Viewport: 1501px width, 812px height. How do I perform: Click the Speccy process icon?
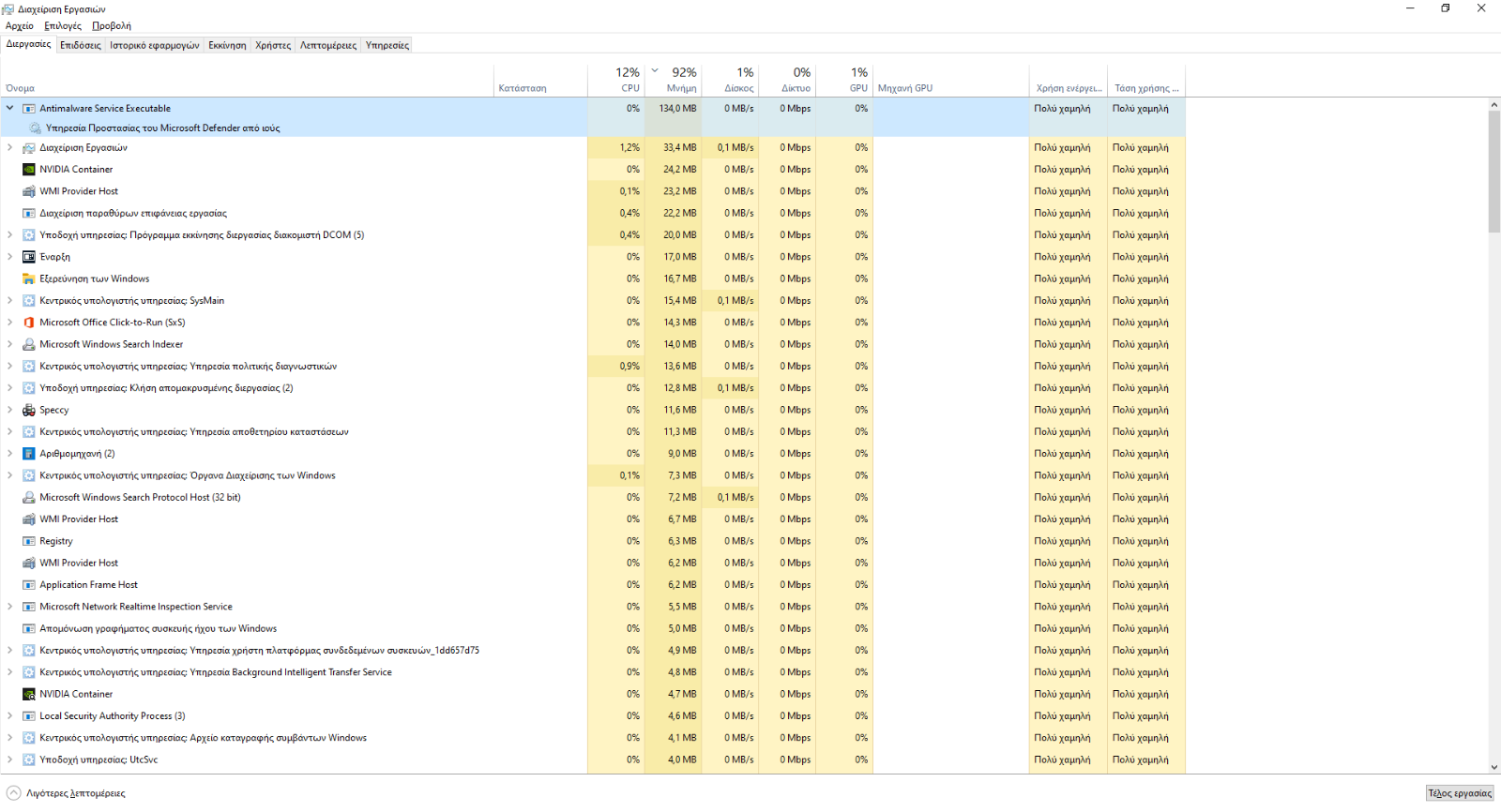pyautogui.click(x=29, y=411)
